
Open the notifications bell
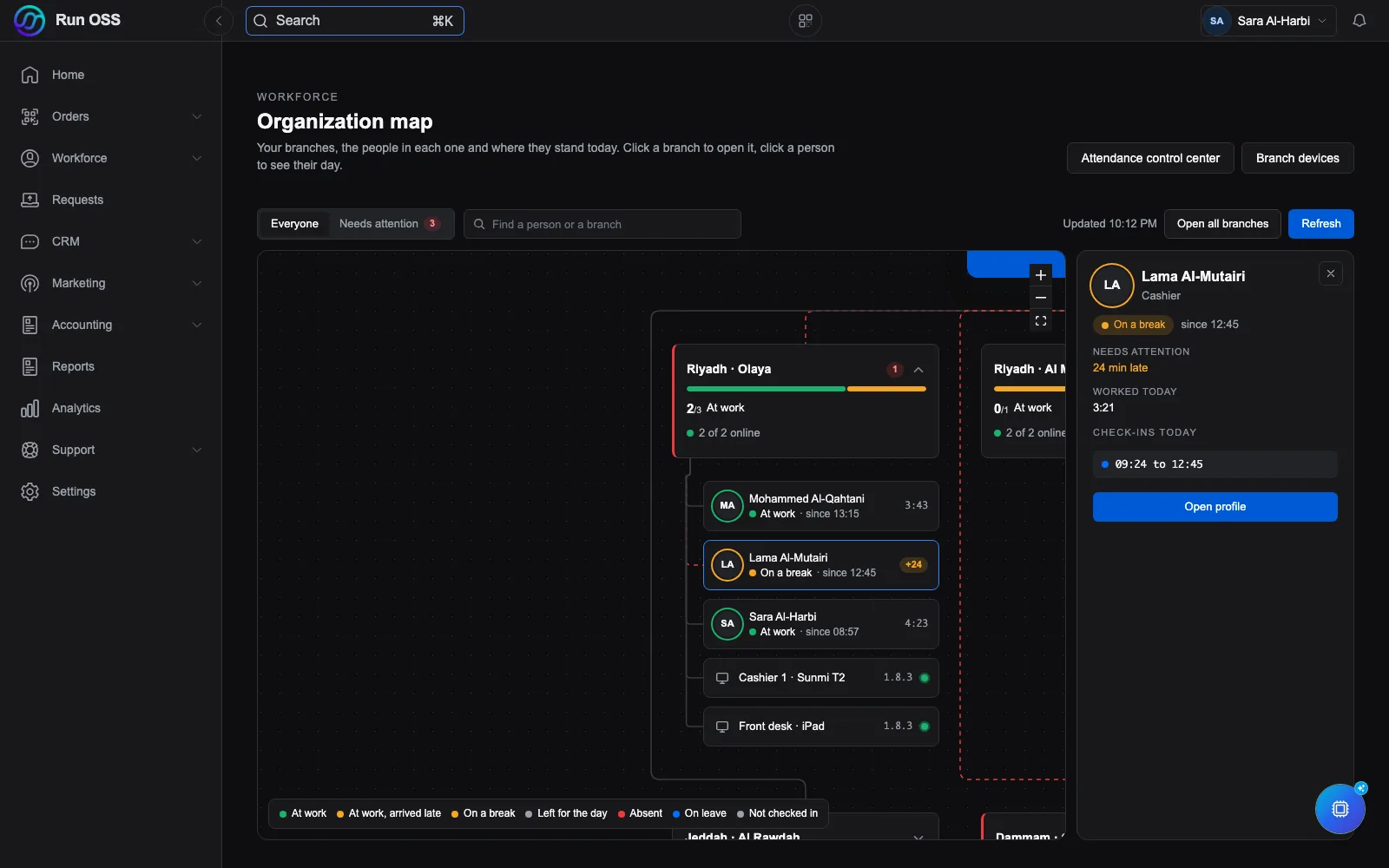click(1359, 21)
